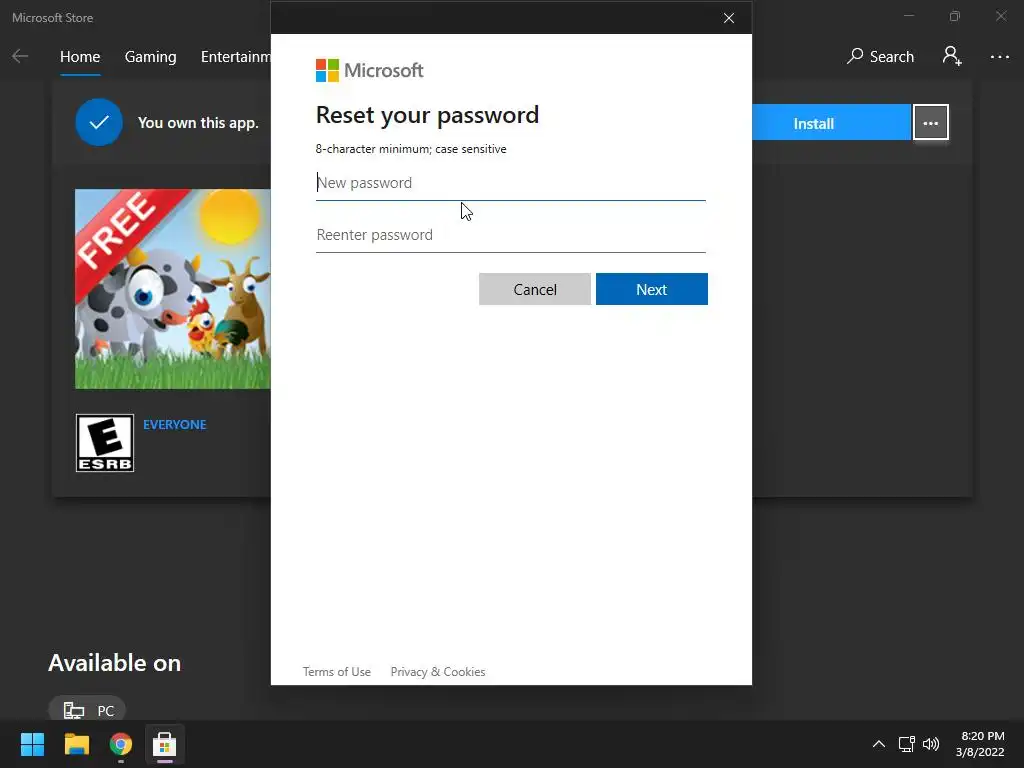Open more options next to Install

point(931,123)
